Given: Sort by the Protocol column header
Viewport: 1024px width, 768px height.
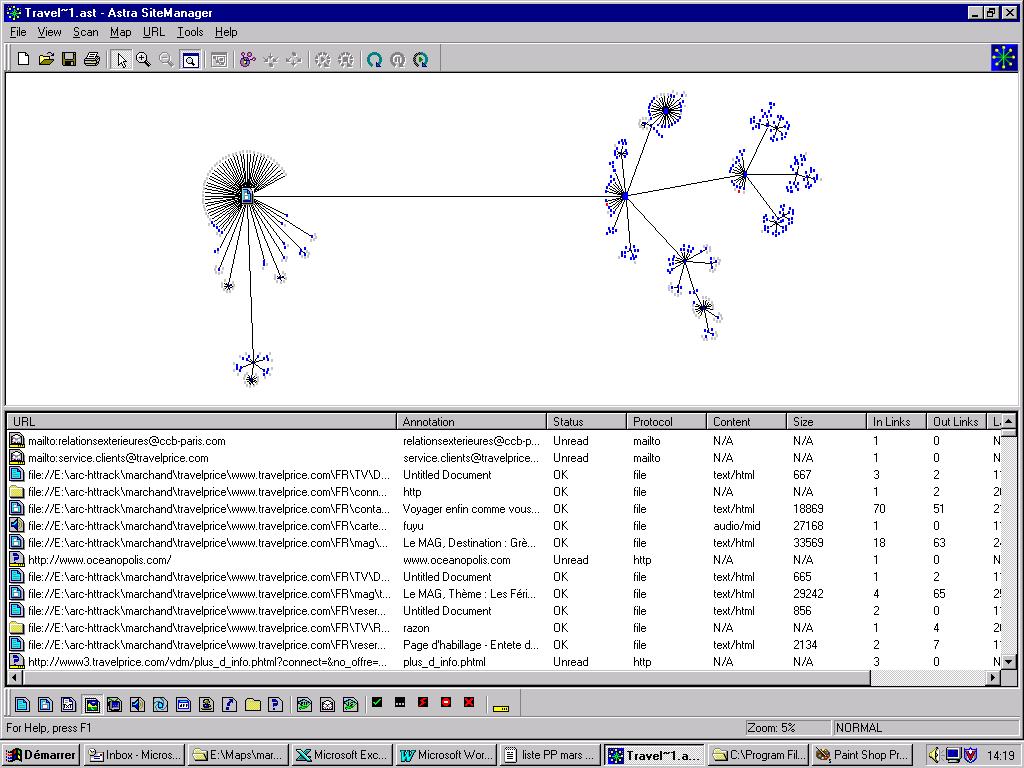Looking at the screenshot, I should 666,422.
